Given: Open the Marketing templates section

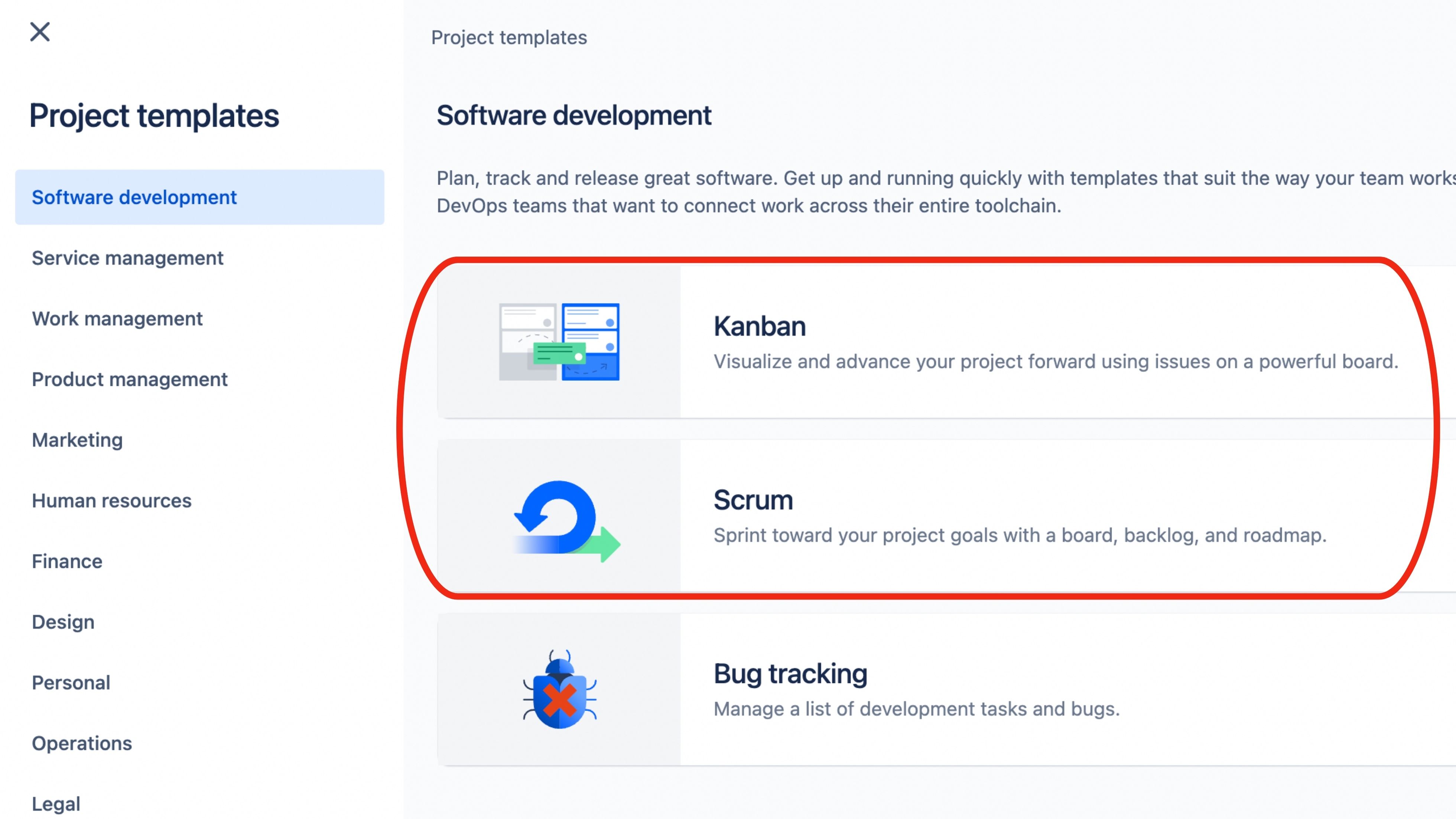Looking at the screenshot, I should [x=77, y=440].
